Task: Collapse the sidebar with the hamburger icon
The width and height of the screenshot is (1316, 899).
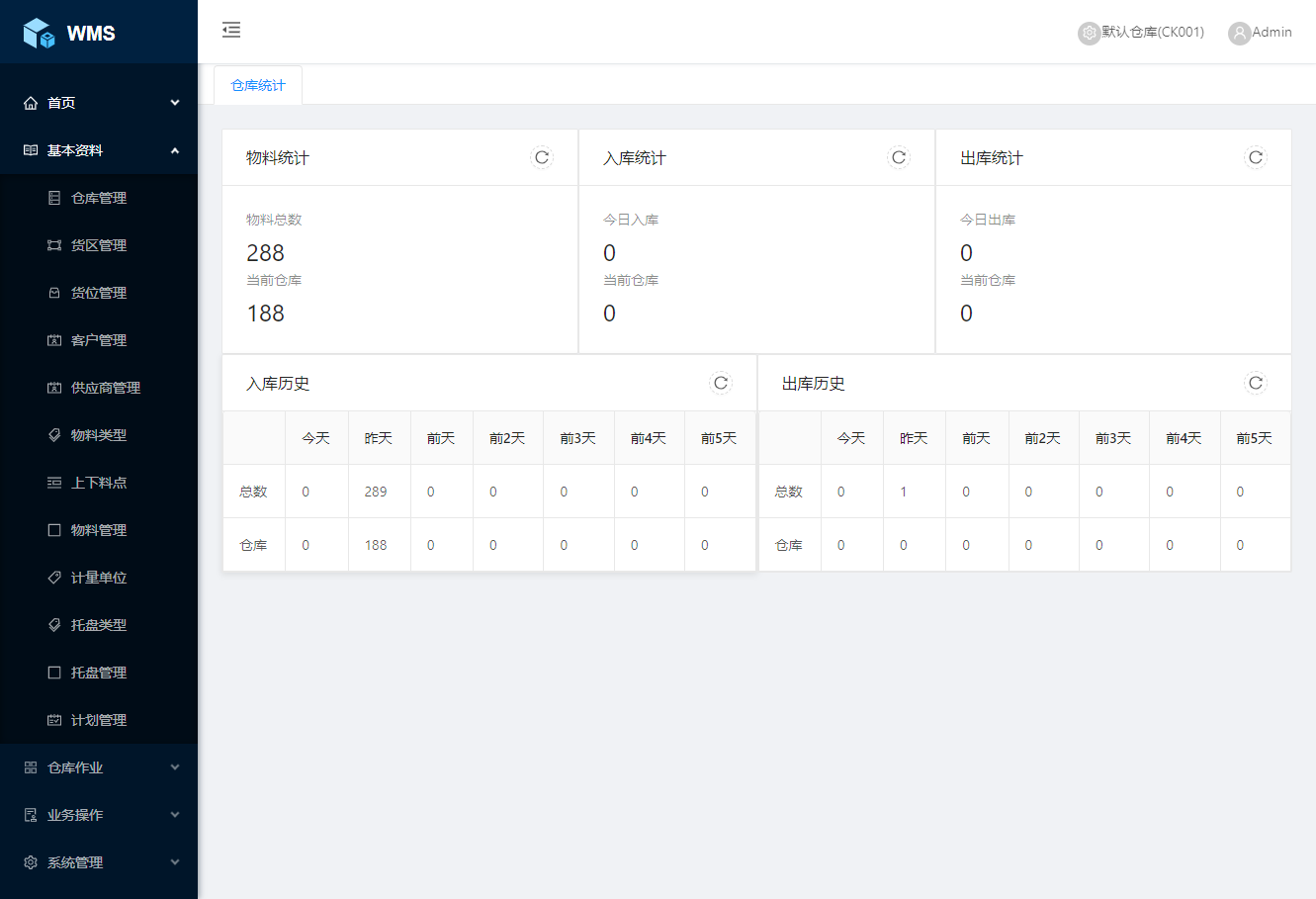Action: point(231,31)
